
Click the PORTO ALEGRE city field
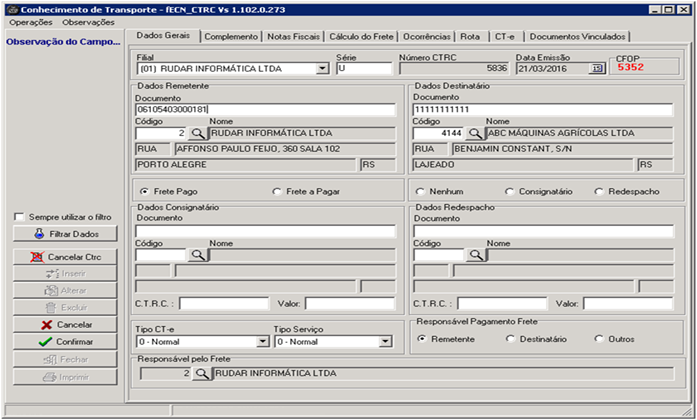click(245, 165)
